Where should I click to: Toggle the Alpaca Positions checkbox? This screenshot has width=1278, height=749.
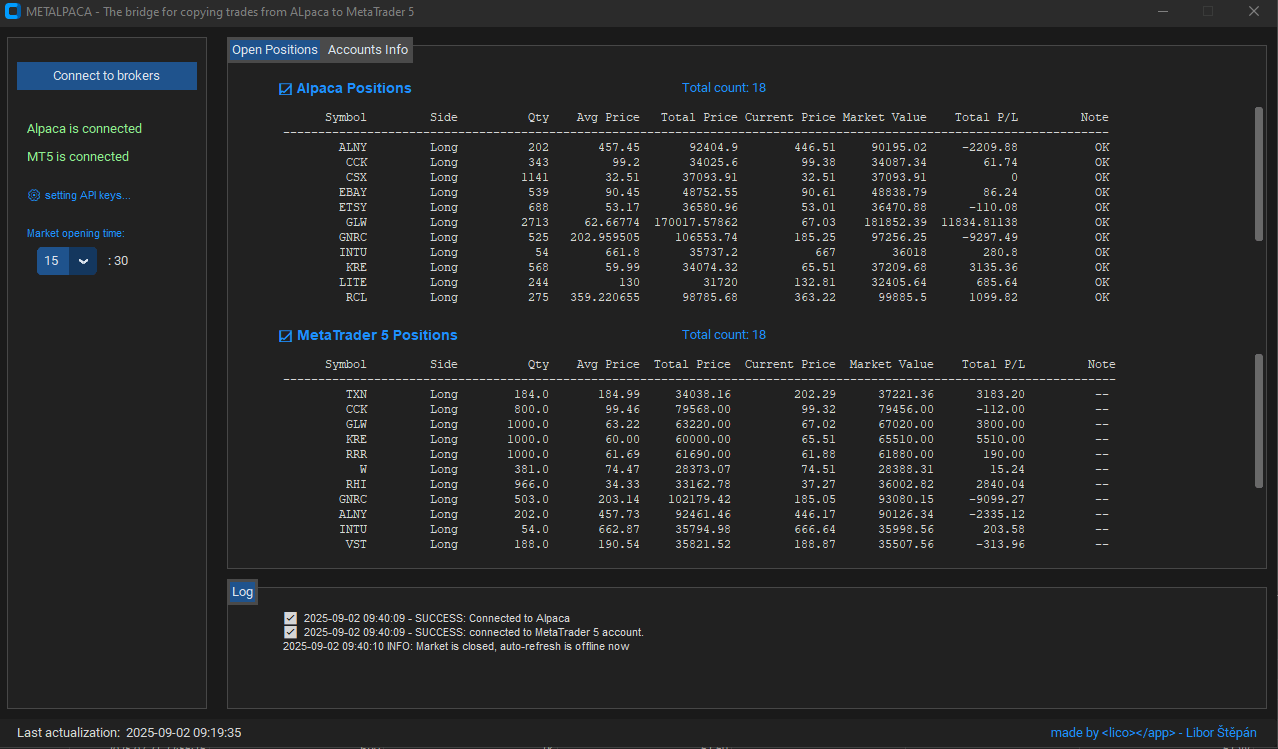pyautogui.click(x=285, y=89)
